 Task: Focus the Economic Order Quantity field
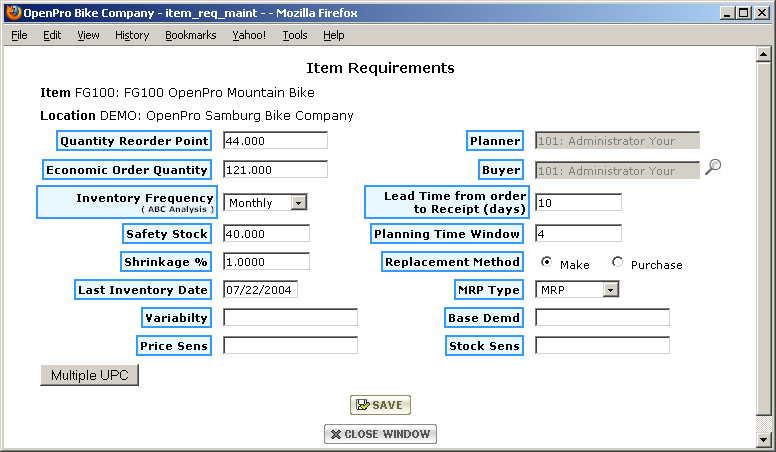[x=275, y=170]
